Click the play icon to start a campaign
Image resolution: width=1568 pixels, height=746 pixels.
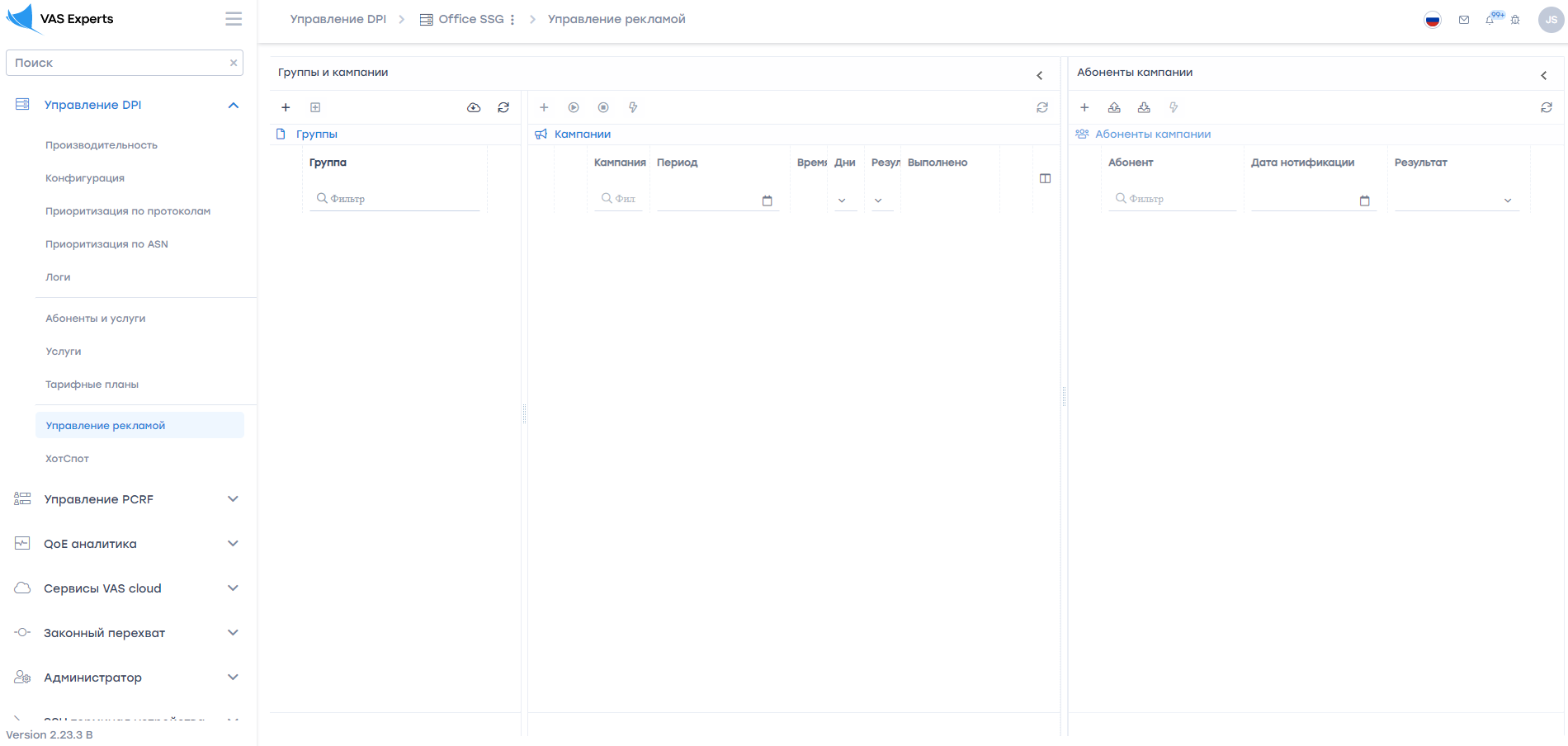click(574, 107)
